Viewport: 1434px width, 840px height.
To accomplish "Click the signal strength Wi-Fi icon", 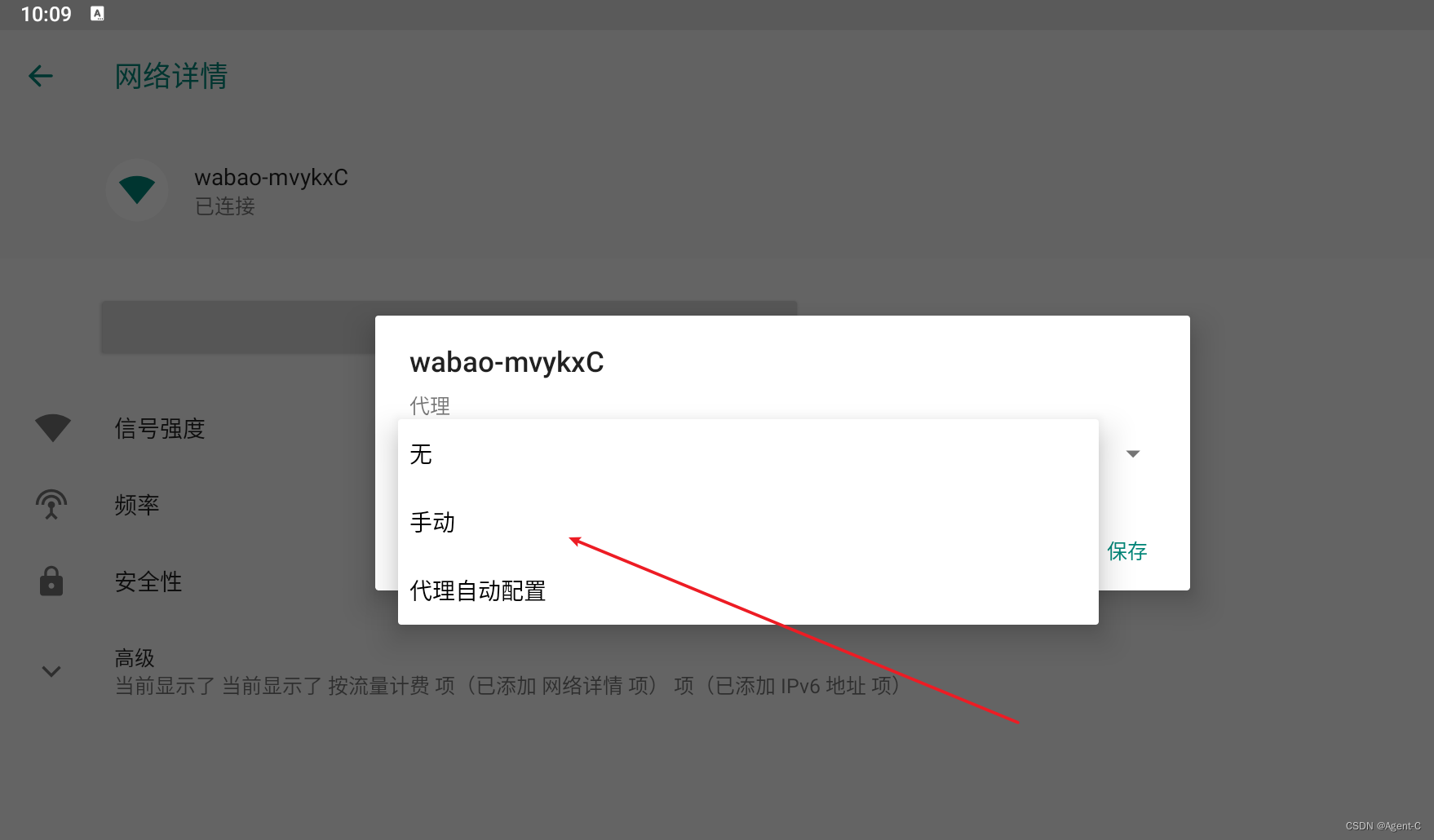I will click(x=52, y=428).
